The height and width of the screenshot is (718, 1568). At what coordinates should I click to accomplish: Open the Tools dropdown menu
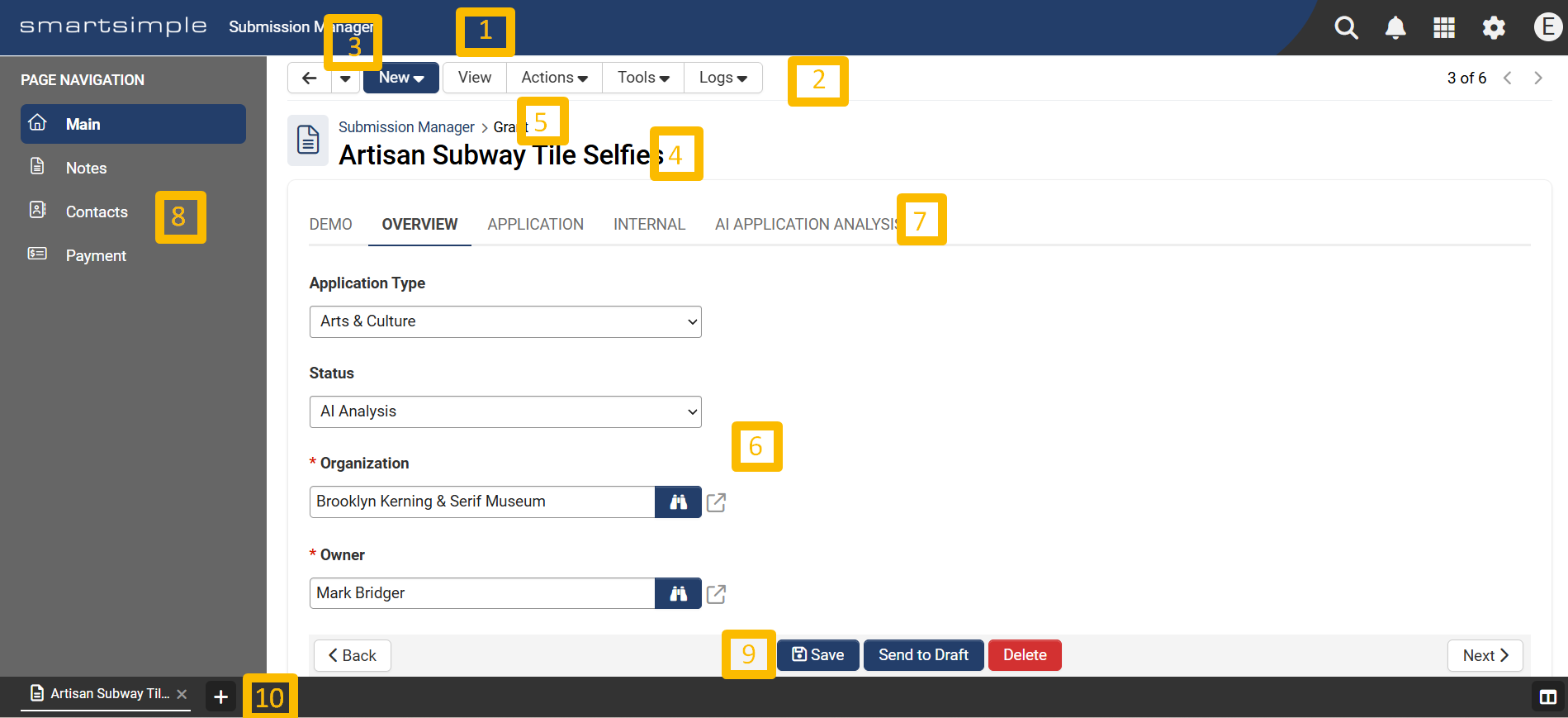click(x=643, y=78)
